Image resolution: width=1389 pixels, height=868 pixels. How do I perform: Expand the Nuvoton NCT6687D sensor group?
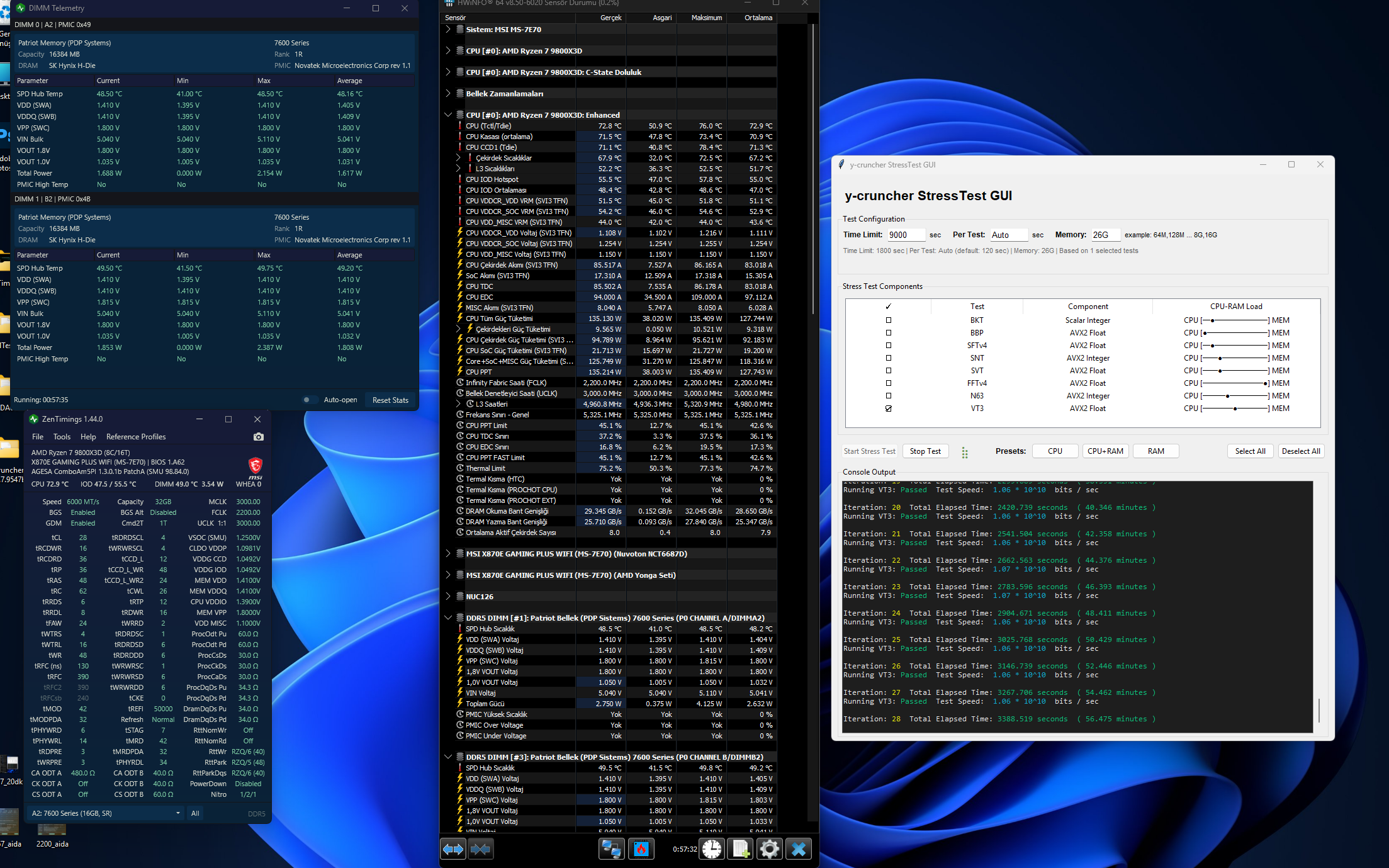coord(448,554)
